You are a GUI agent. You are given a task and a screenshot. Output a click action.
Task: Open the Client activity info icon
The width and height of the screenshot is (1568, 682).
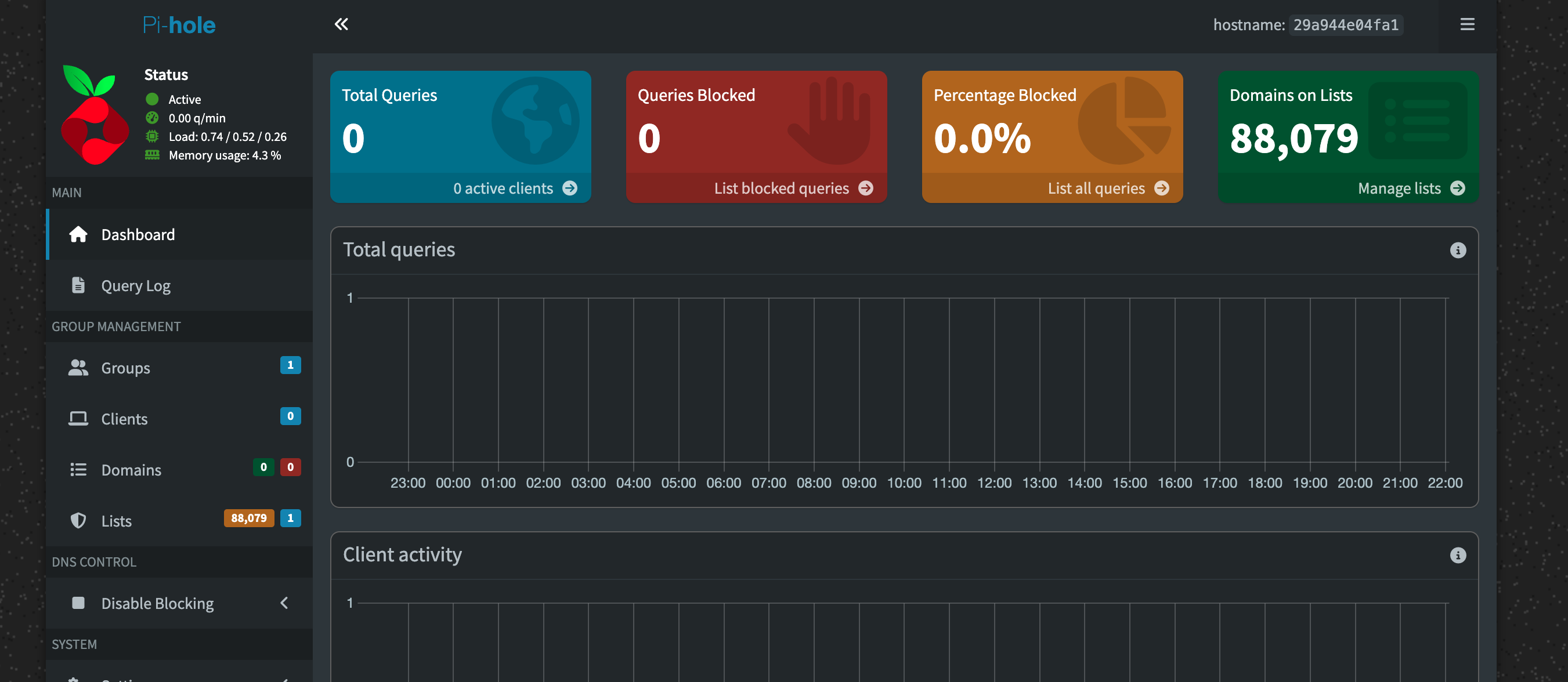point(1458,554)
